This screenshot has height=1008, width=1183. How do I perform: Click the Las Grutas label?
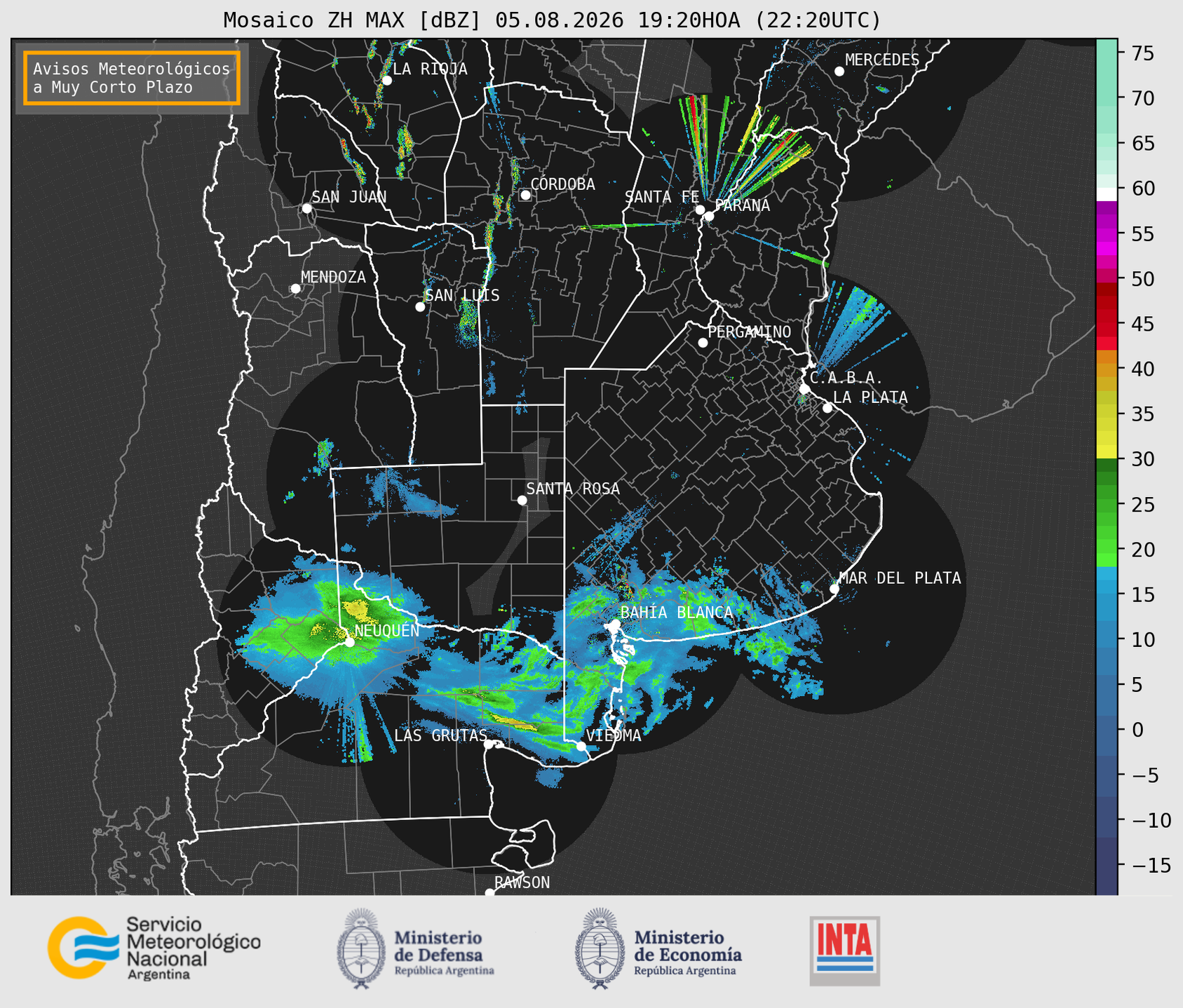coord(440,735)
